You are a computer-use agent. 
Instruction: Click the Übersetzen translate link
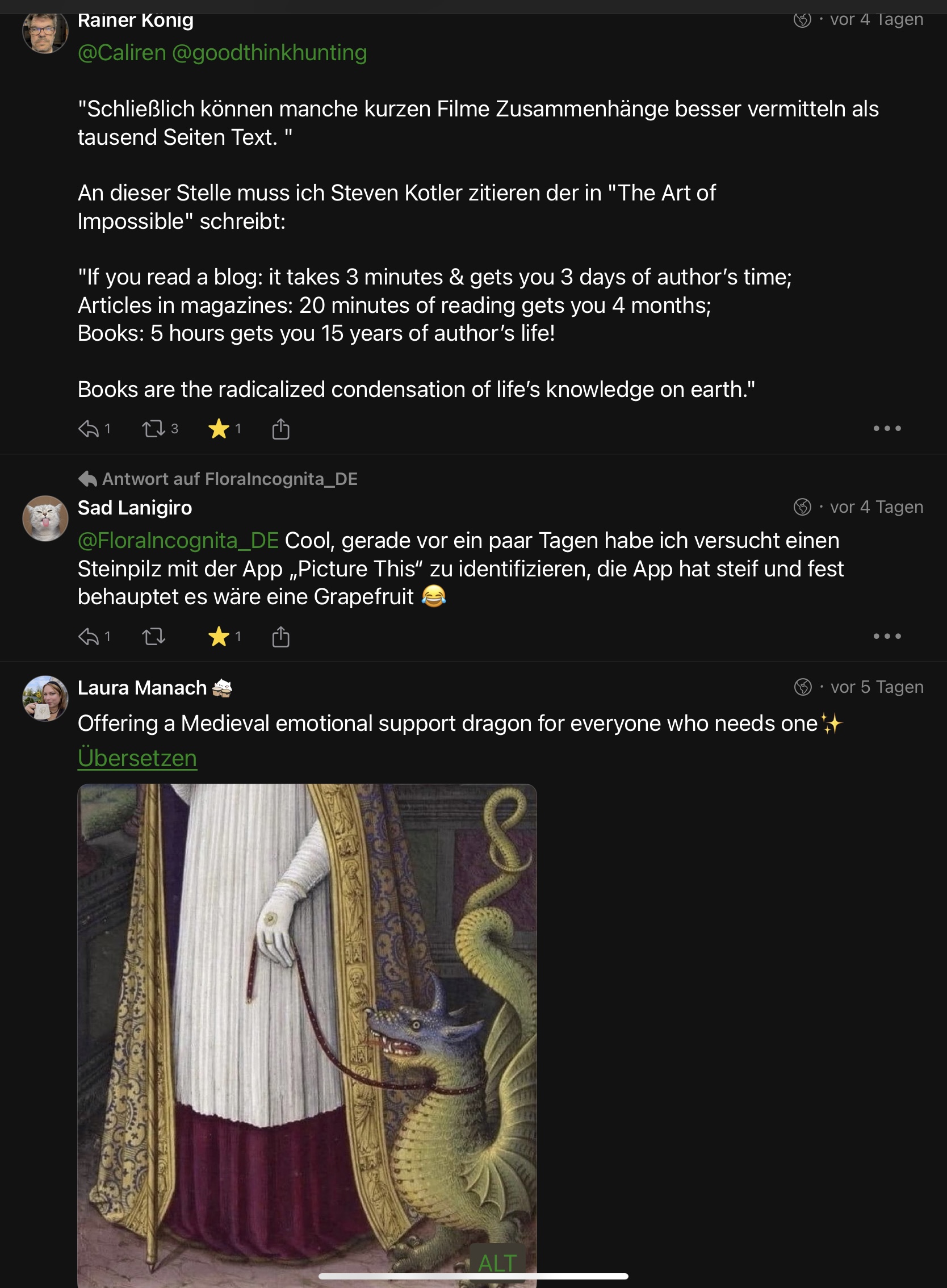click(x=137, y=758)
